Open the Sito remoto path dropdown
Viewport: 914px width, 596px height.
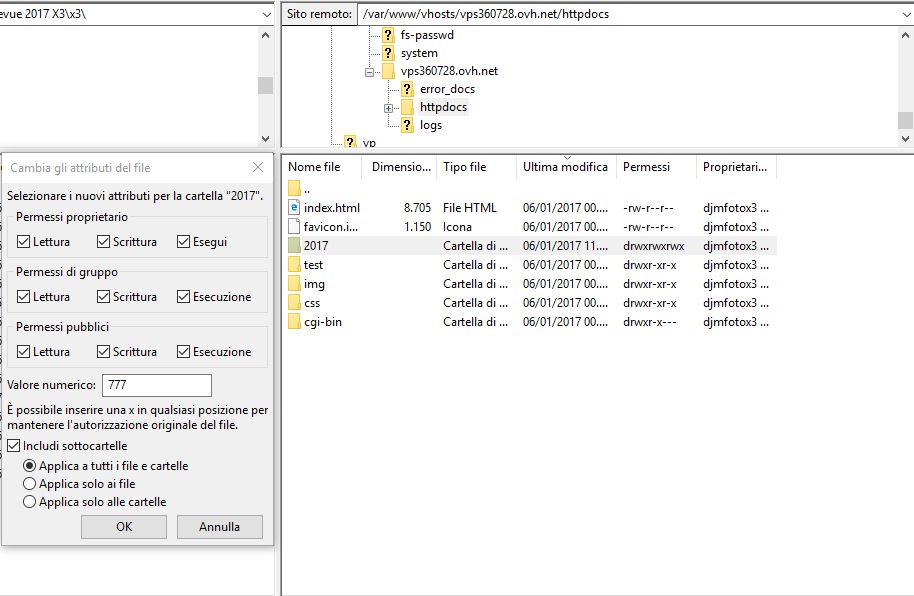906,15
